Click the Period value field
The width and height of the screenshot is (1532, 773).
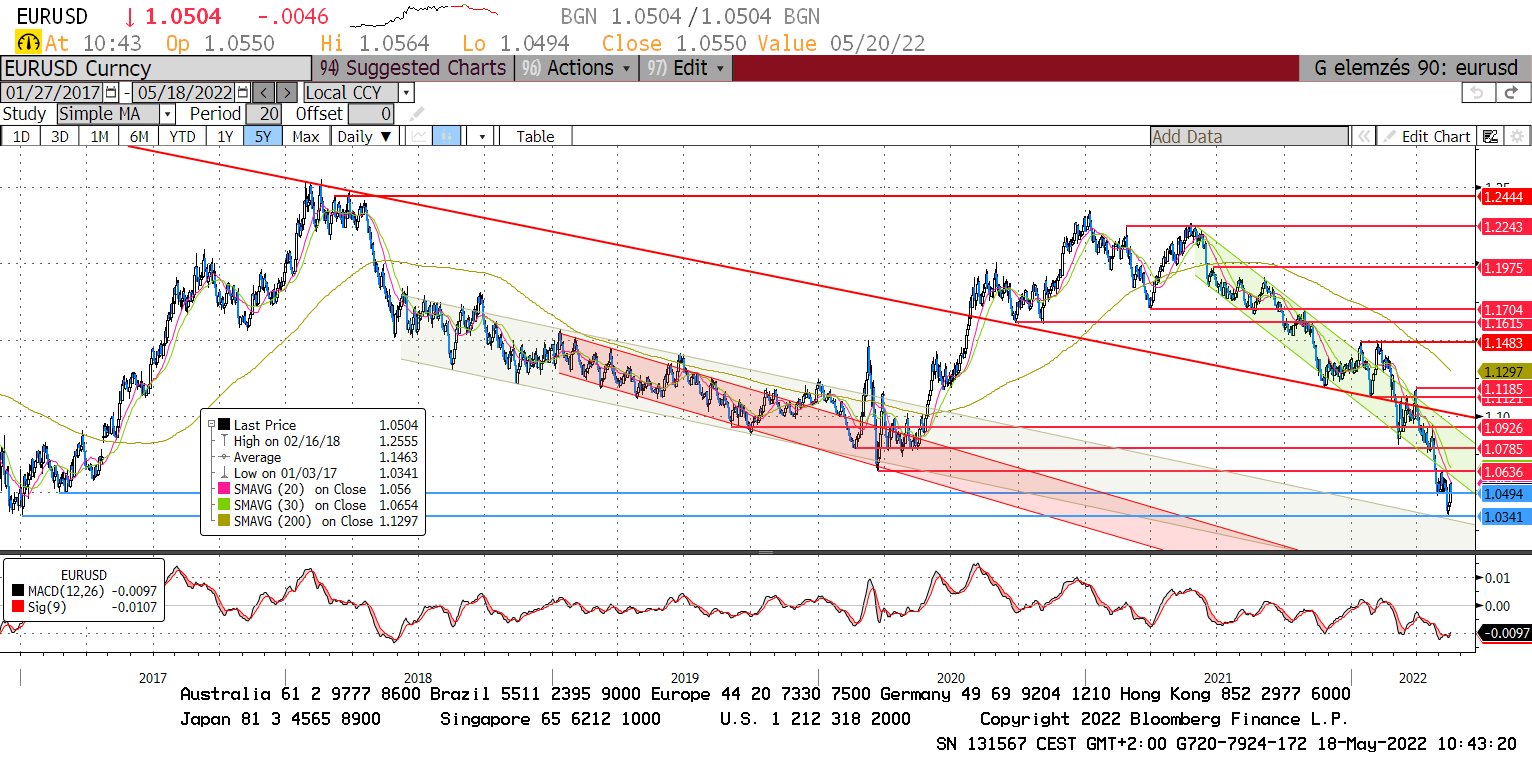[x=264, y=114]
